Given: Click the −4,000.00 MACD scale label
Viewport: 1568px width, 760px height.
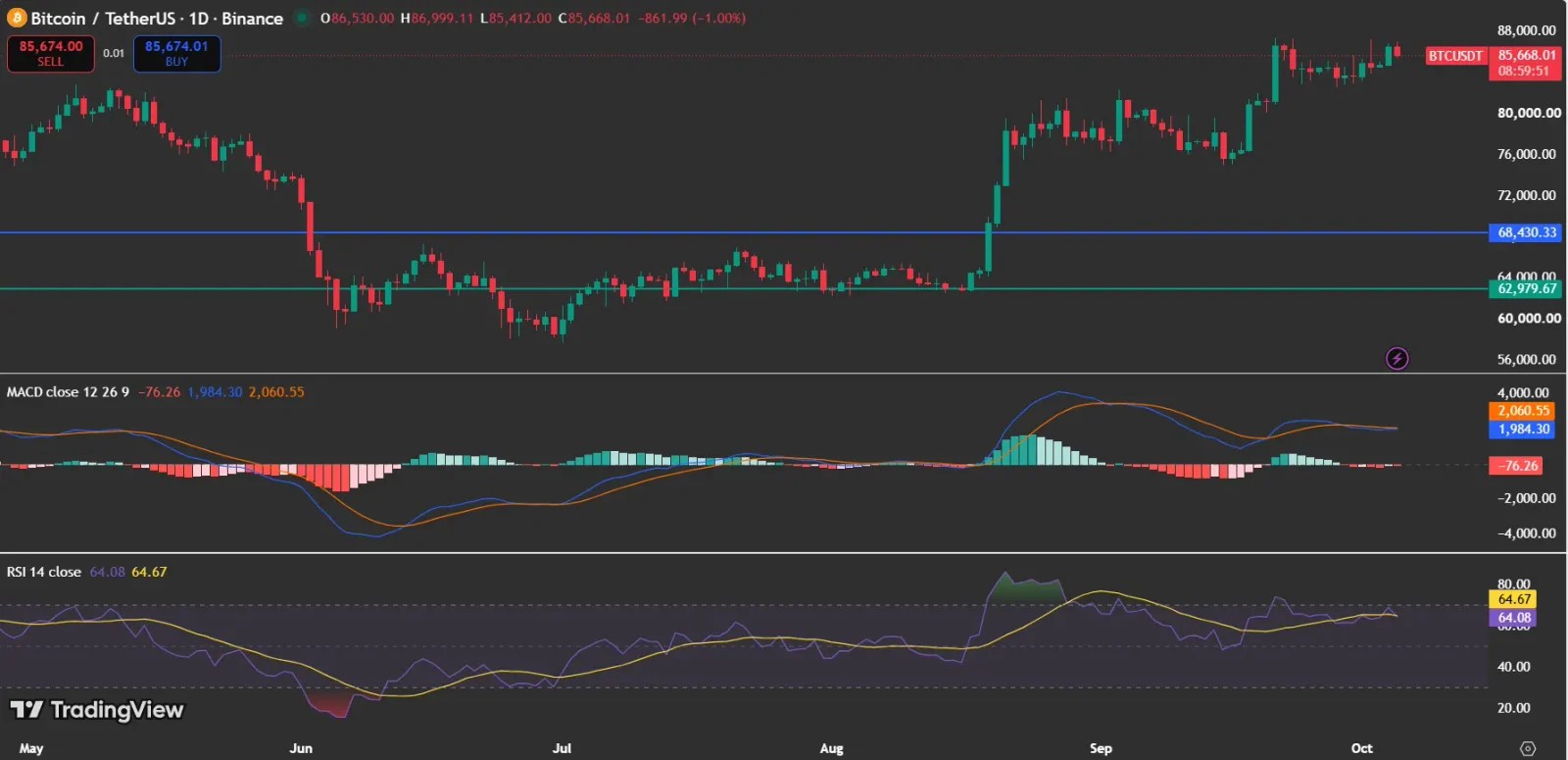Looking at the screenshot, I should coord(1525,533).
